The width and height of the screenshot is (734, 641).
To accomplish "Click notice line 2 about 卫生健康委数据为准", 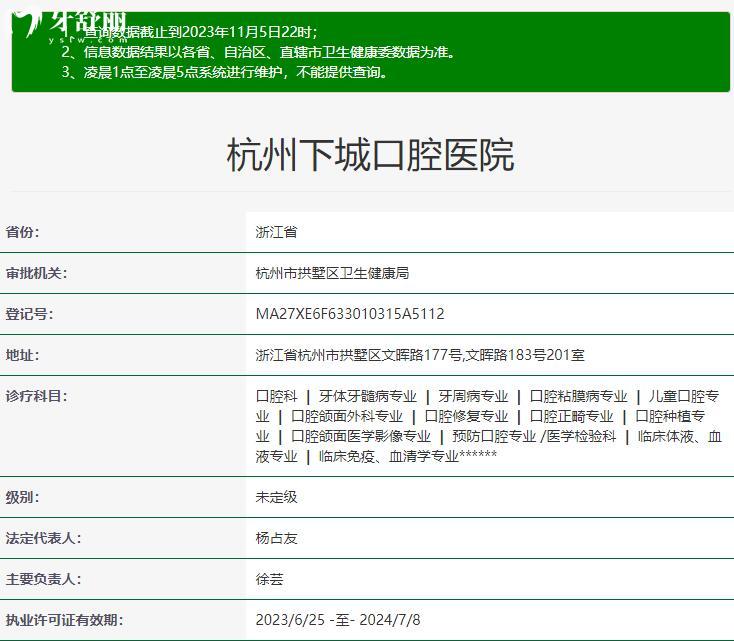I will pos(258,52).
